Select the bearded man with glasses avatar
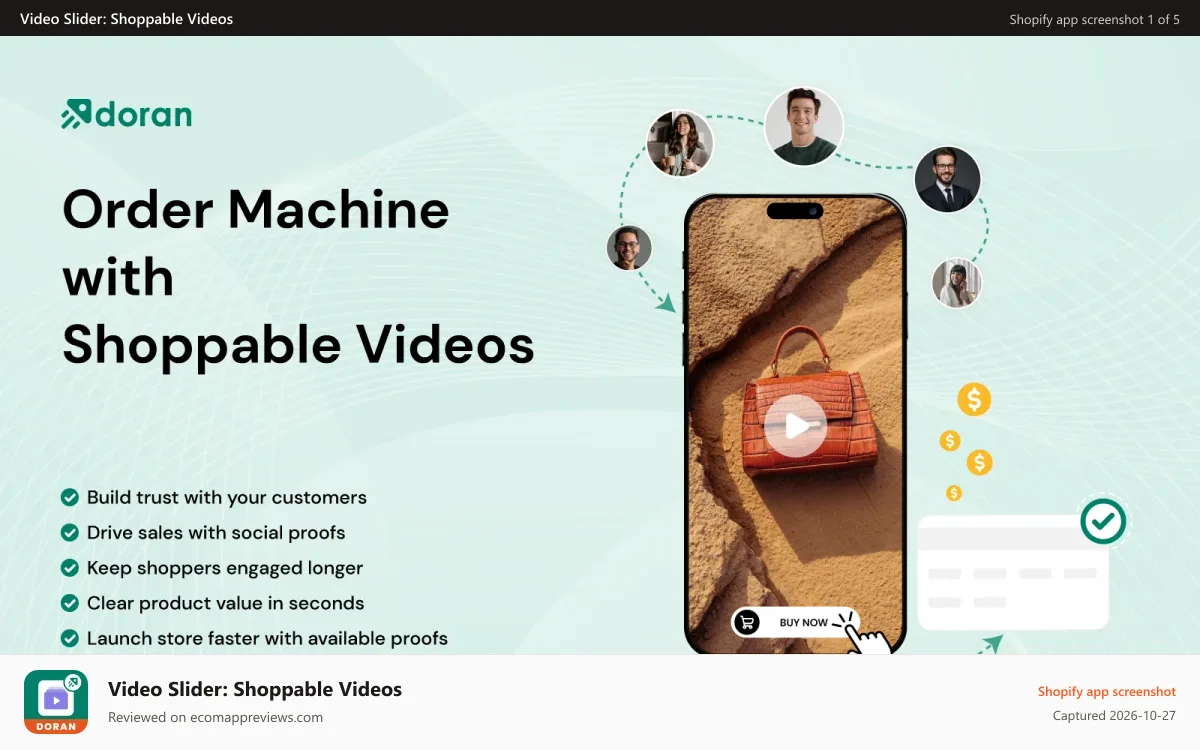Screen dimensions: 1200x750 pos(629,247)
